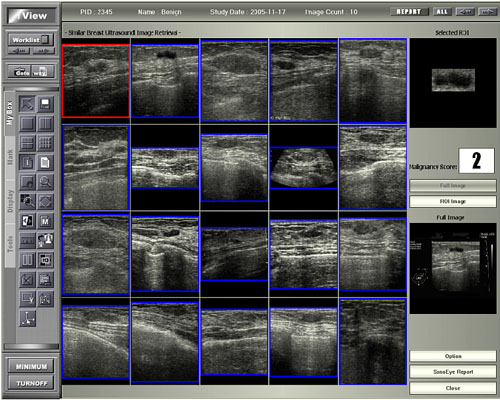Viewport: 500px width, 400px height.
Task: Click the magnifier zoom tool
Action: (x=45, y=182)
